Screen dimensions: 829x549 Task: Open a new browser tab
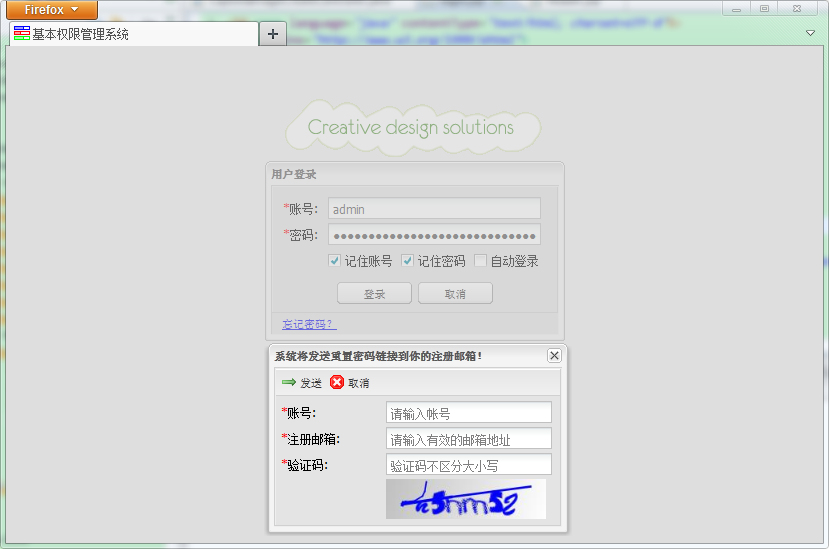click(x=273, y=34)
